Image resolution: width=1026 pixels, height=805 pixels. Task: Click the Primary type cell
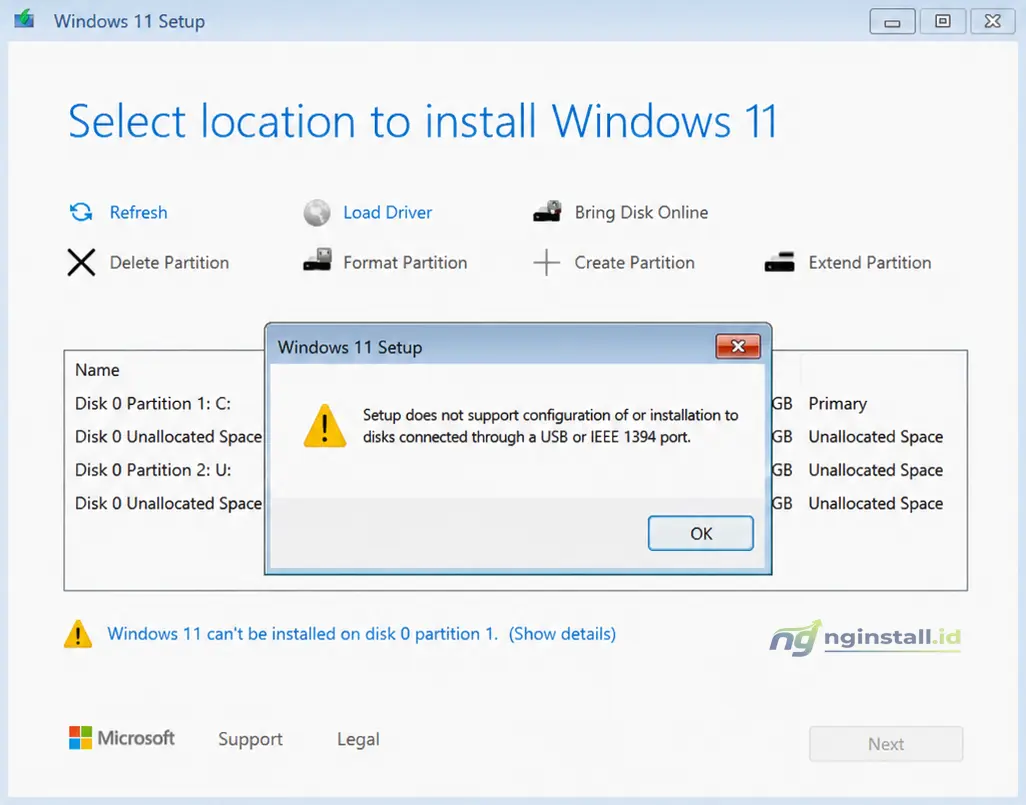(838, 404)
